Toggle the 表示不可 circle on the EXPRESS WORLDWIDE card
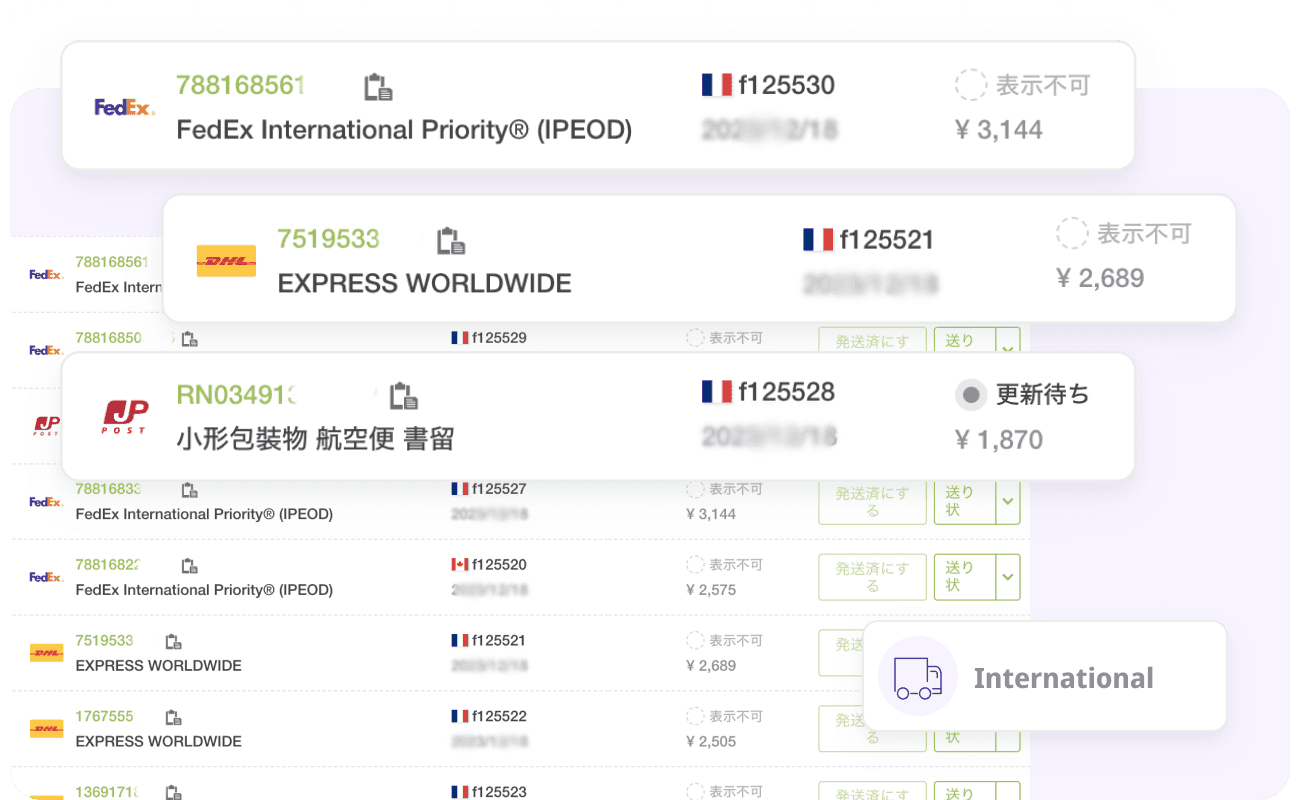The height and width of the screenshot is (800, 1297). [1072, 233]
